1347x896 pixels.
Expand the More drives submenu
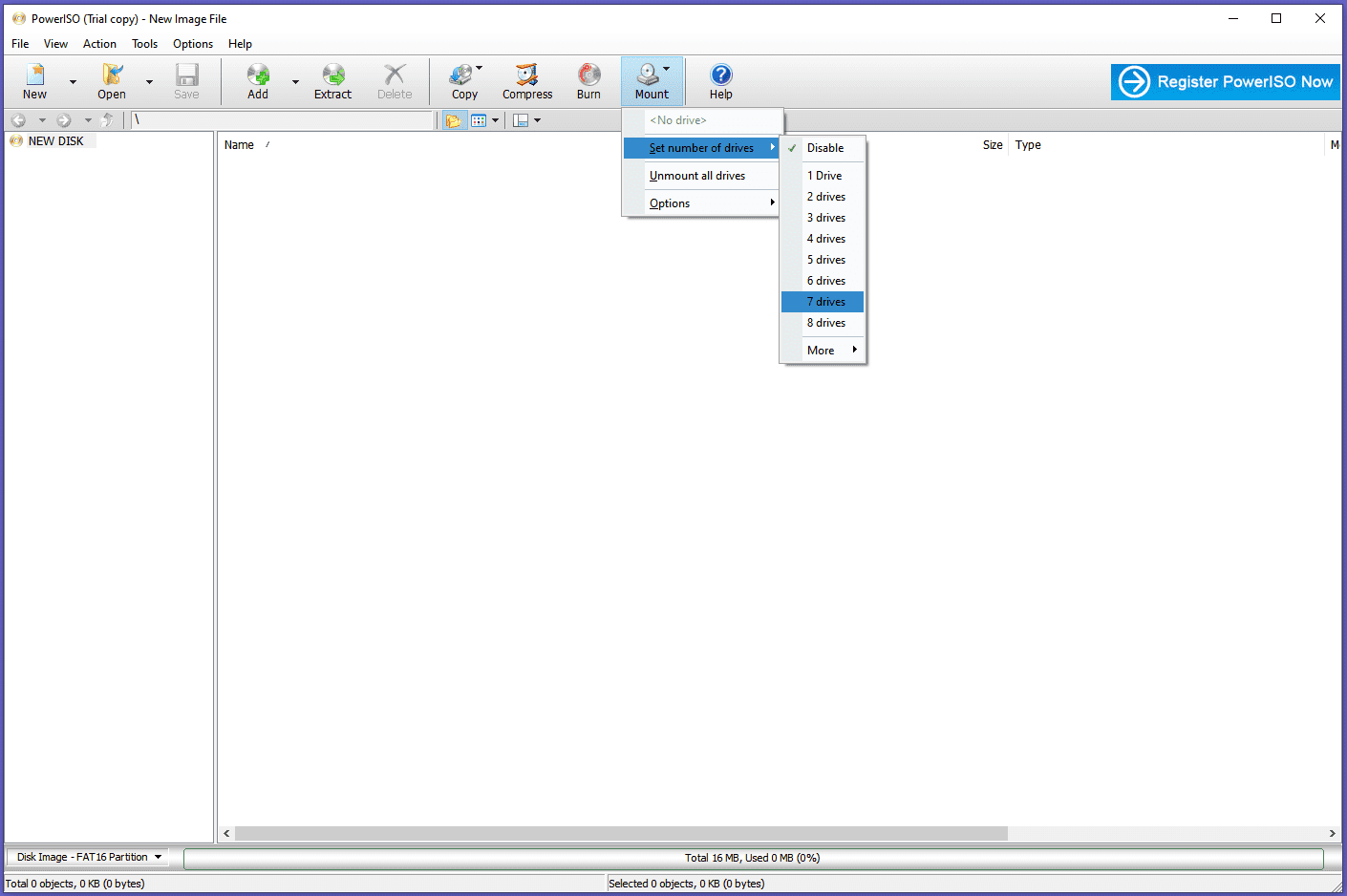(x=823, y=351)
